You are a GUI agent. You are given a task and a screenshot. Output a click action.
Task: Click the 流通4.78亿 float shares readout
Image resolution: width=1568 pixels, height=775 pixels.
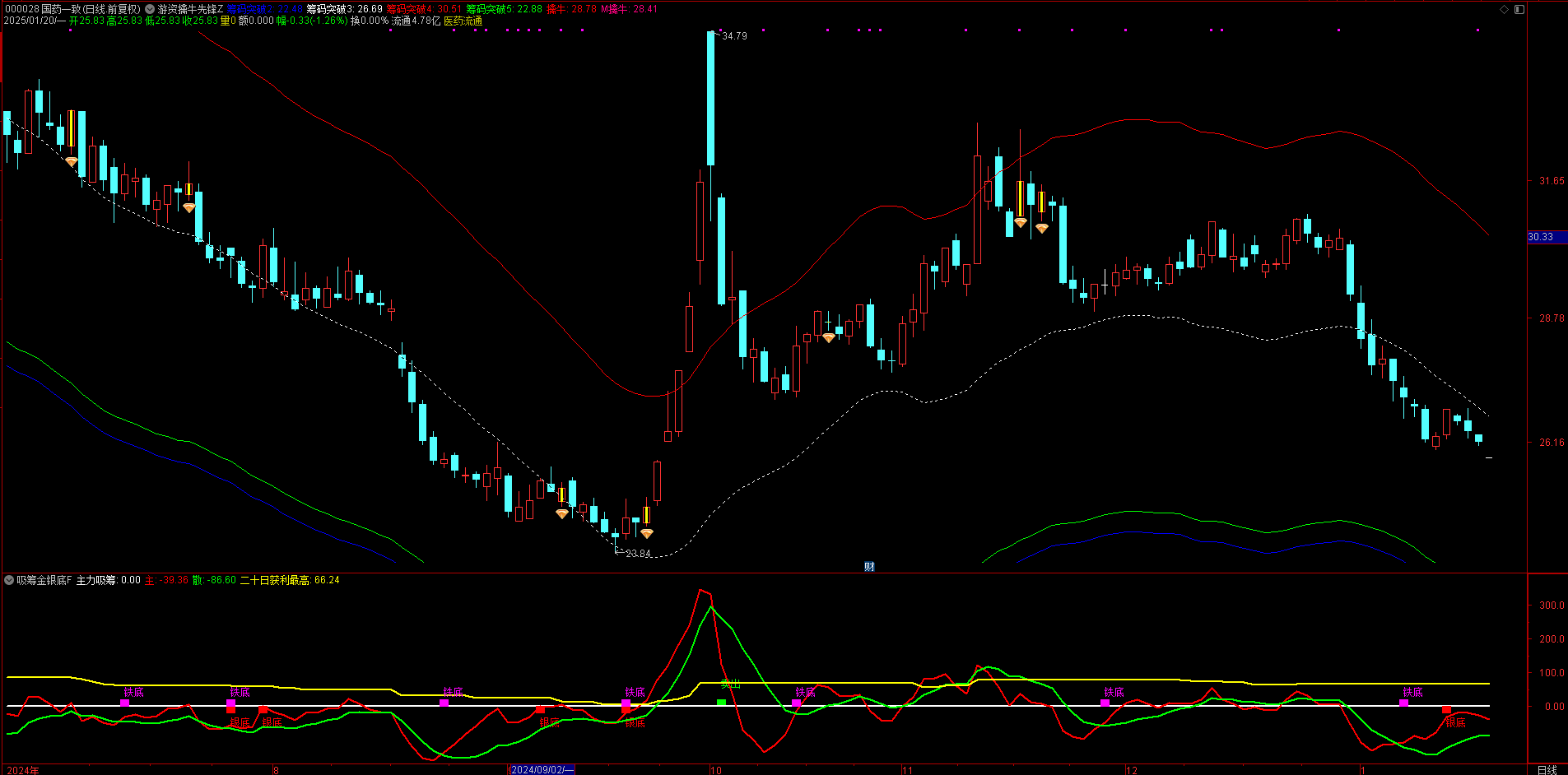(416, 21)
